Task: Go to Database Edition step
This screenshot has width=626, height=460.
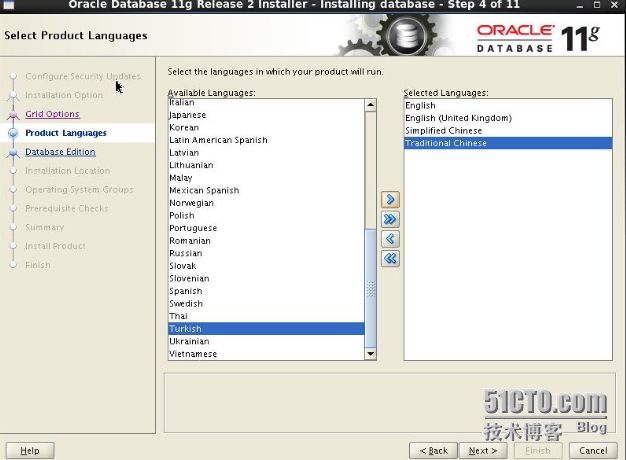Action: [60, 152]
